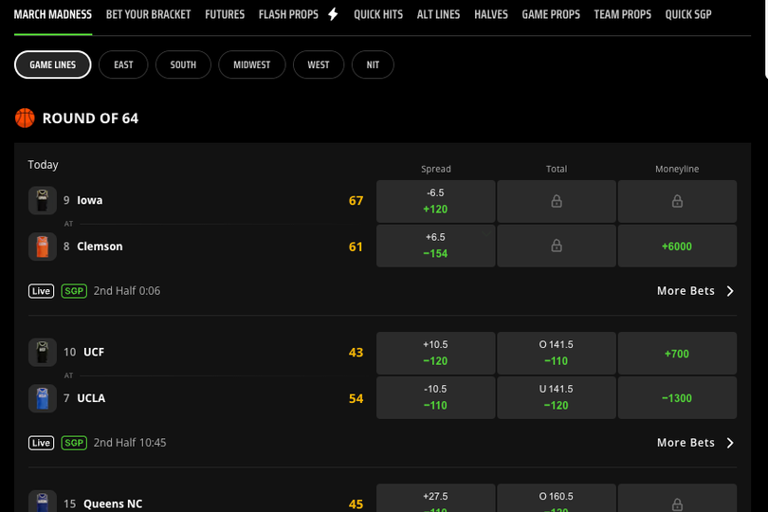Switch to the Game Props tab
The height and width of the screenshot is (512, 768).
pos(551,15)
